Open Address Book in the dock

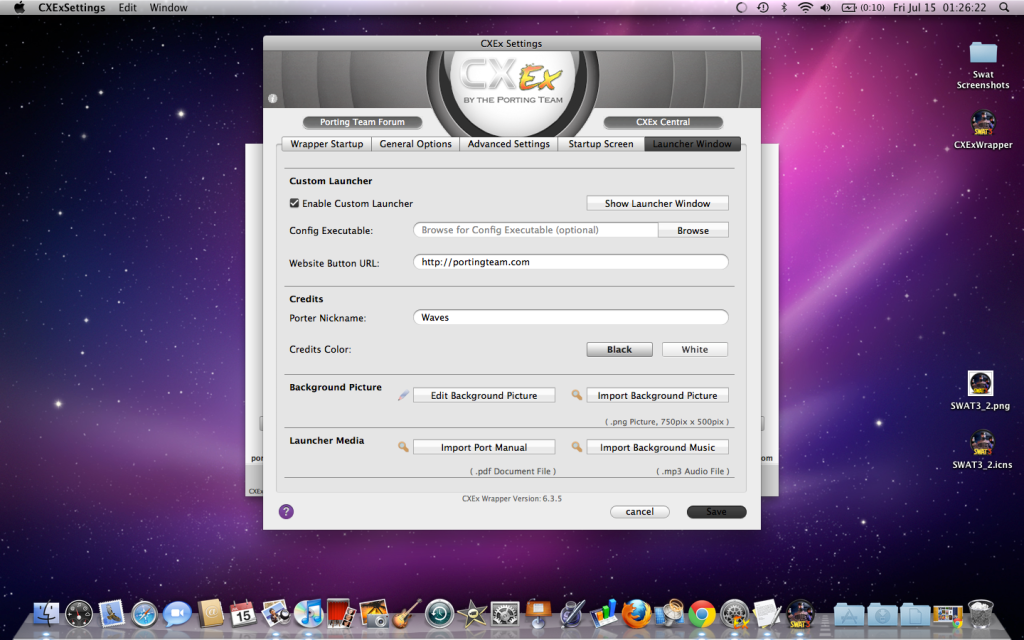tap(210, 614)
